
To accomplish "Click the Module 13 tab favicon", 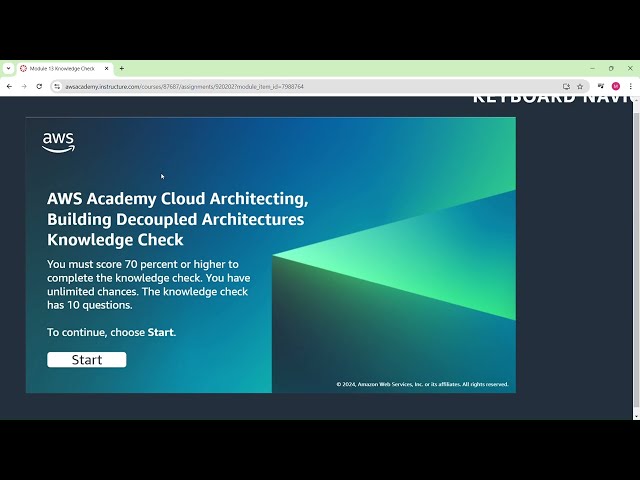I will pyautogui.click(x=23, y=69).
